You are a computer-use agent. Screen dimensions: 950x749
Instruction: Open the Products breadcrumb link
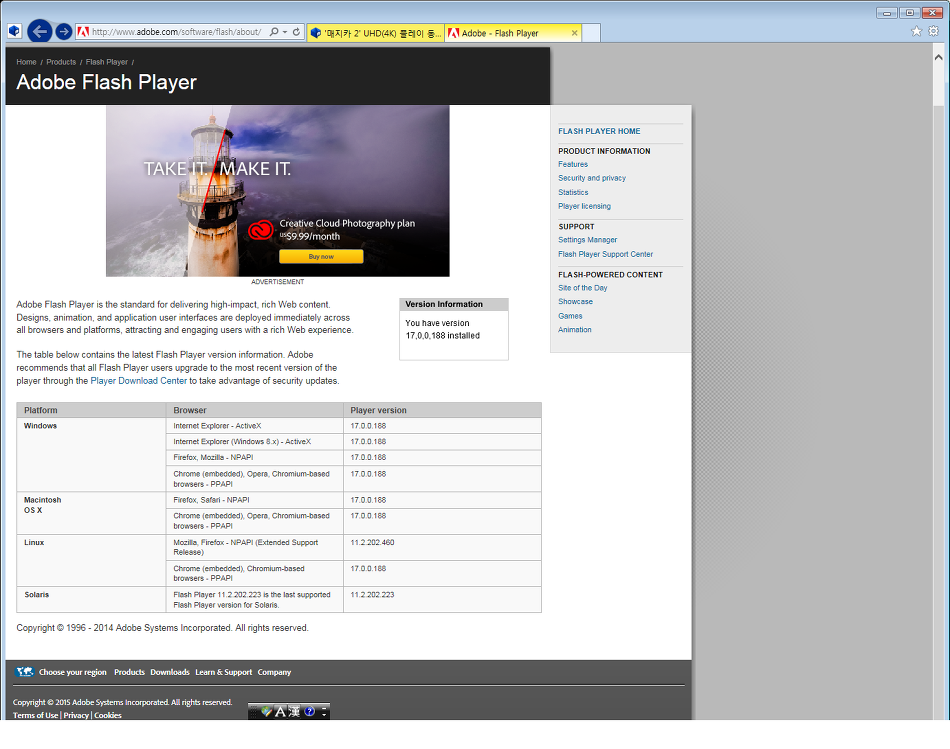[61, 62]
